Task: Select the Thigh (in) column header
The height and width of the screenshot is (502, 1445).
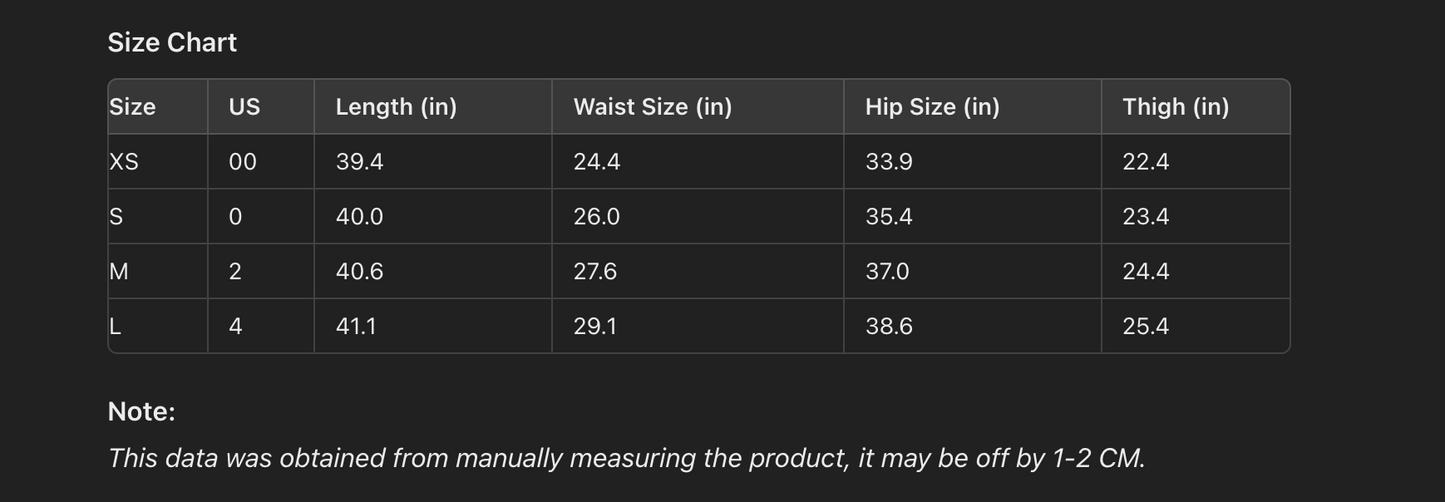Action: point(1175,107)
